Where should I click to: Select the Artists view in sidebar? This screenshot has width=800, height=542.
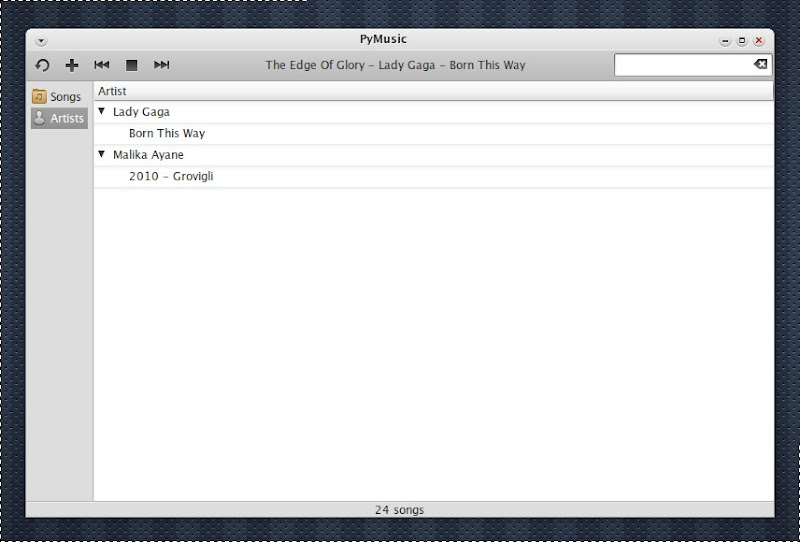(59, 118)
